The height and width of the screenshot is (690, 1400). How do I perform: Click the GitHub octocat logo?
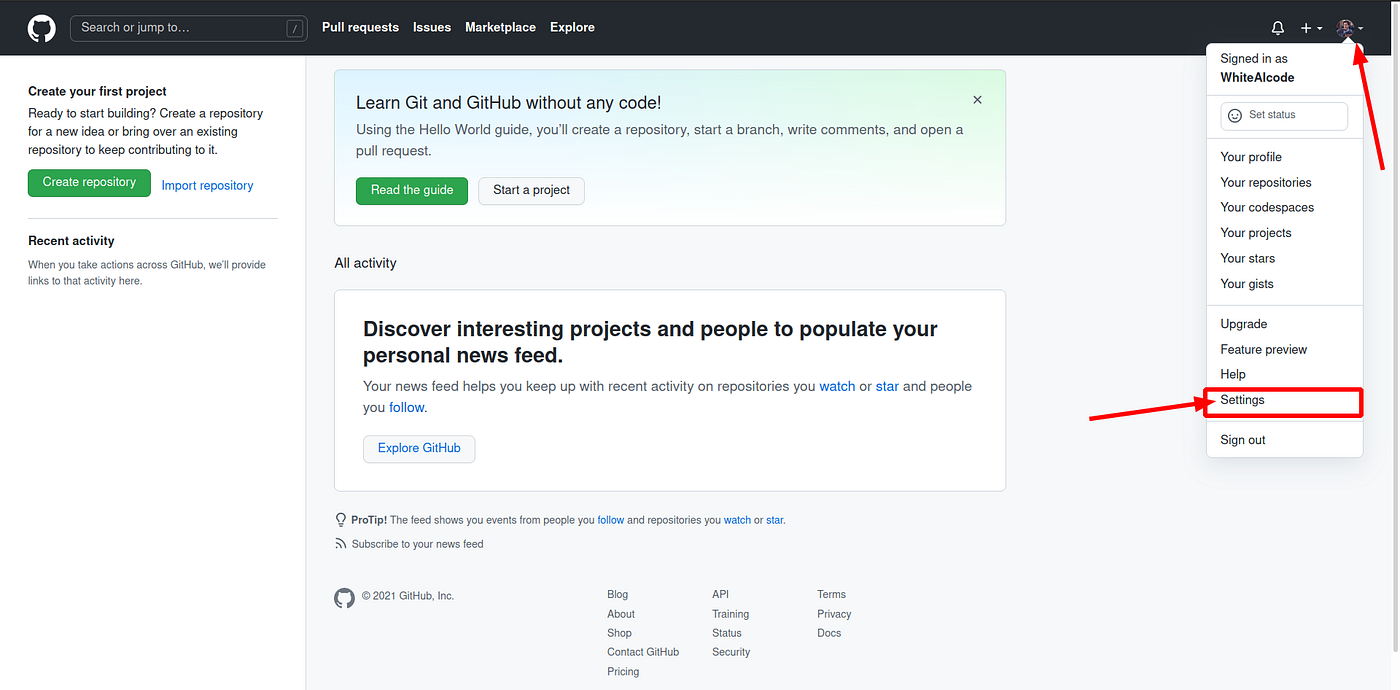point(40,27)
